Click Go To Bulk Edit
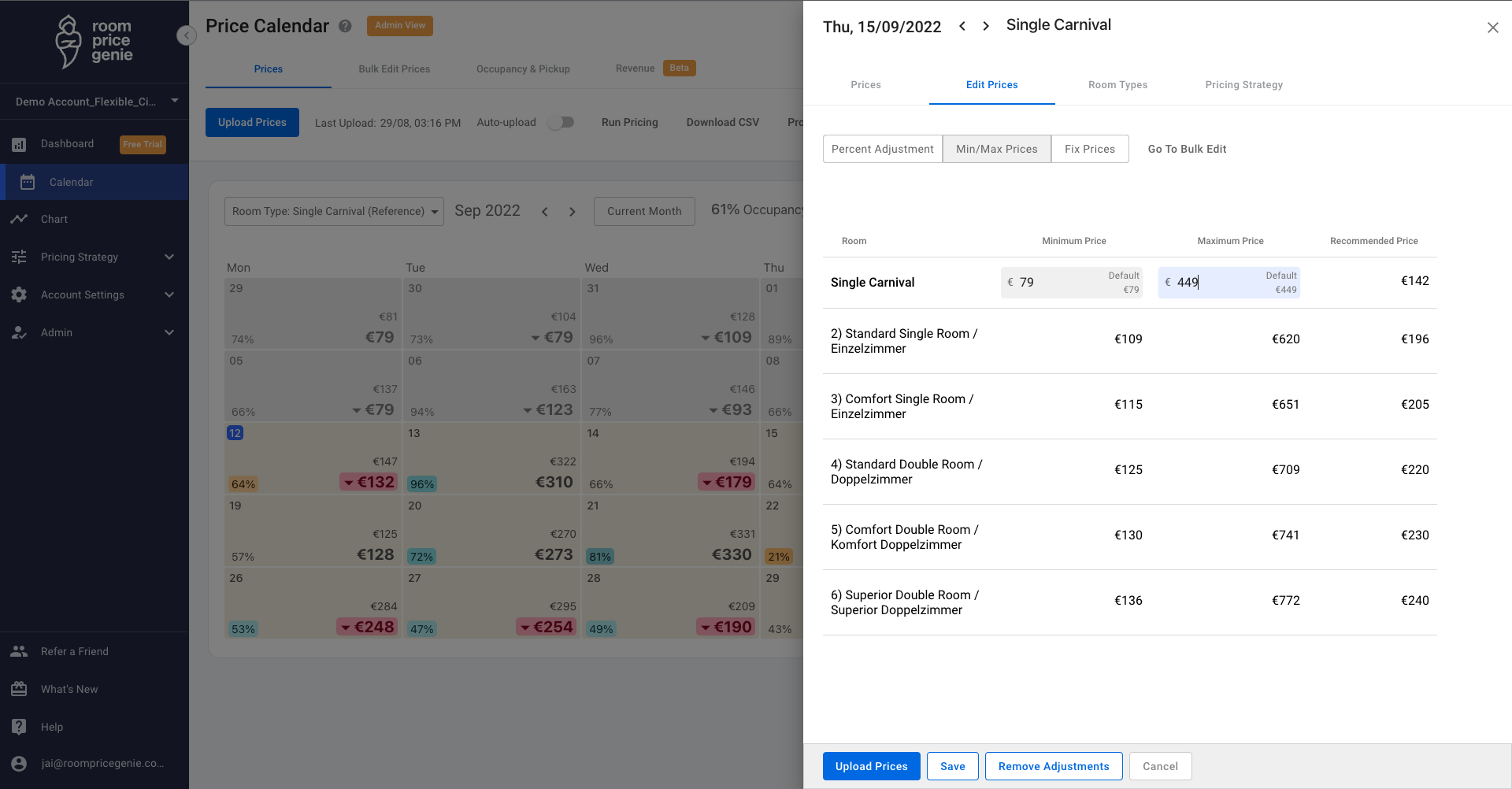Screen dimensions: 1512x789 point(1187,149)
